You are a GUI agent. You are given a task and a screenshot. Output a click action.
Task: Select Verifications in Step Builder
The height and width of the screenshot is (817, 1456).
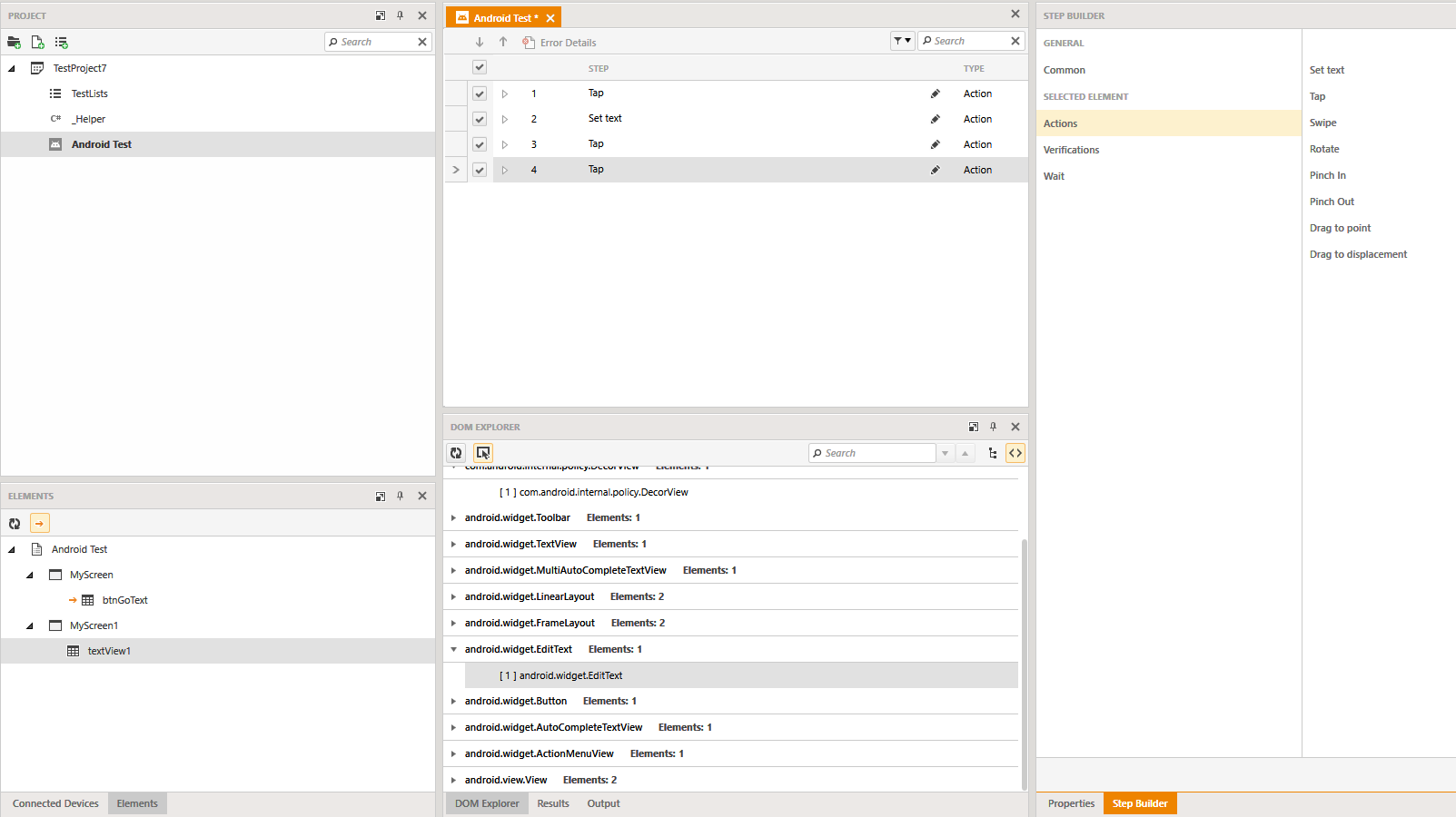[1071, 150]
